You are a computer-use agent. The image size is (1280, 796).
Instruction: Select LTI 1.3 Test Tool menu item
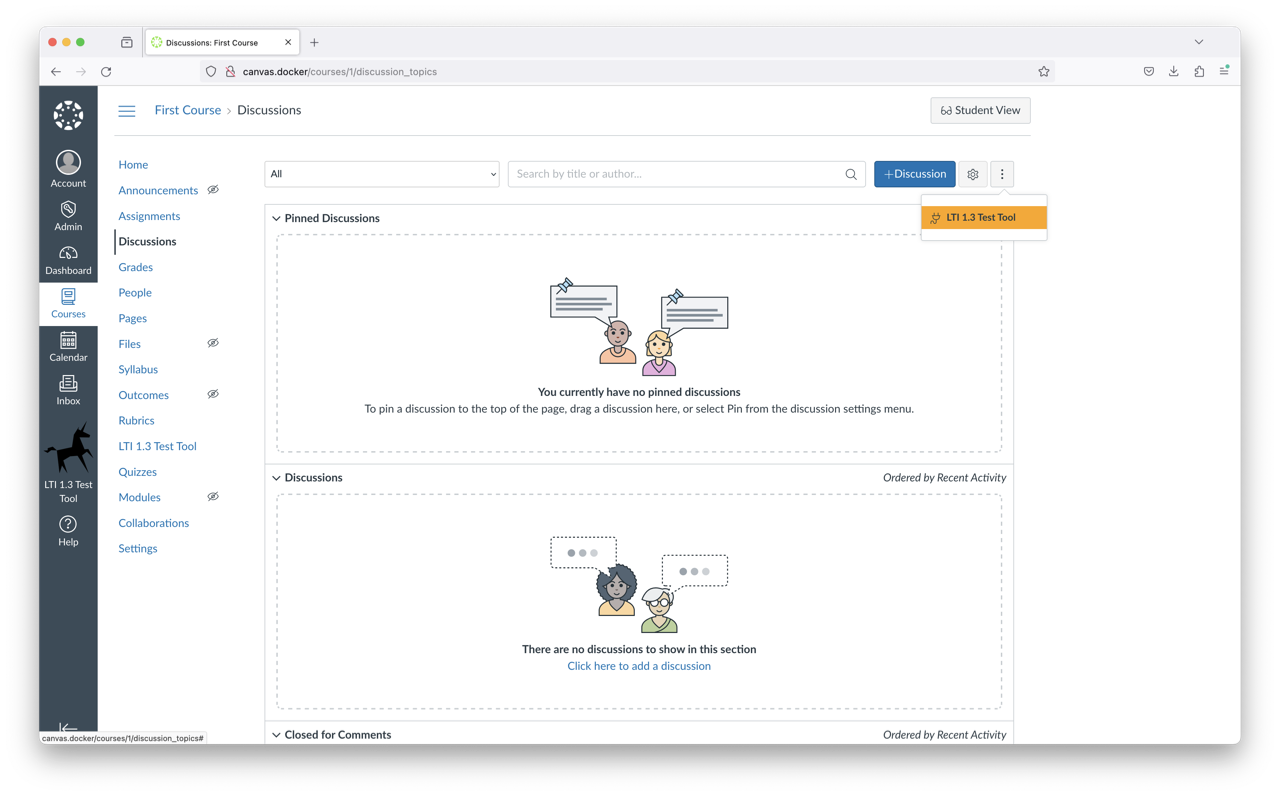coord(983,217)
